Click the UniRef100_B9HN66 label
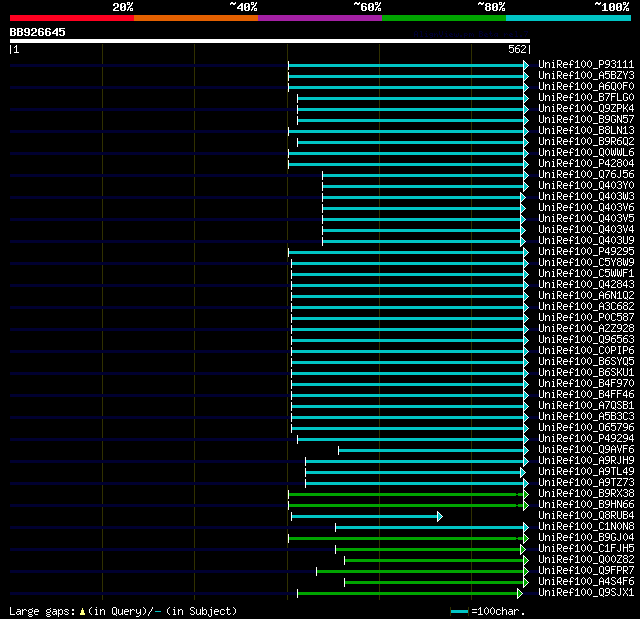This screenshot has width=640, height=619. [x=586, y=505]
